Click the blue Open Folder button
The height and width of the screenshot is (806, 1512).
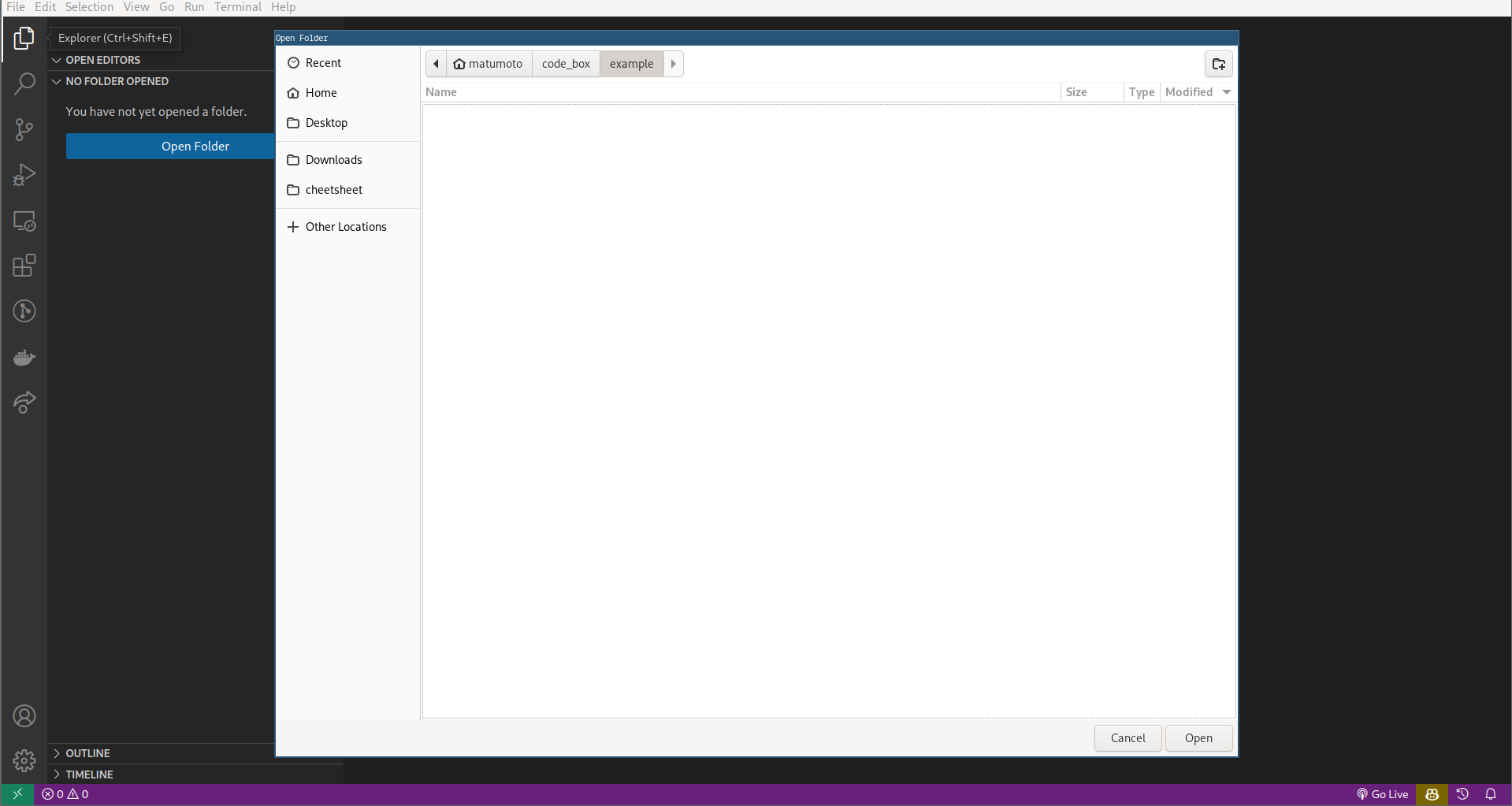[170, 146]
